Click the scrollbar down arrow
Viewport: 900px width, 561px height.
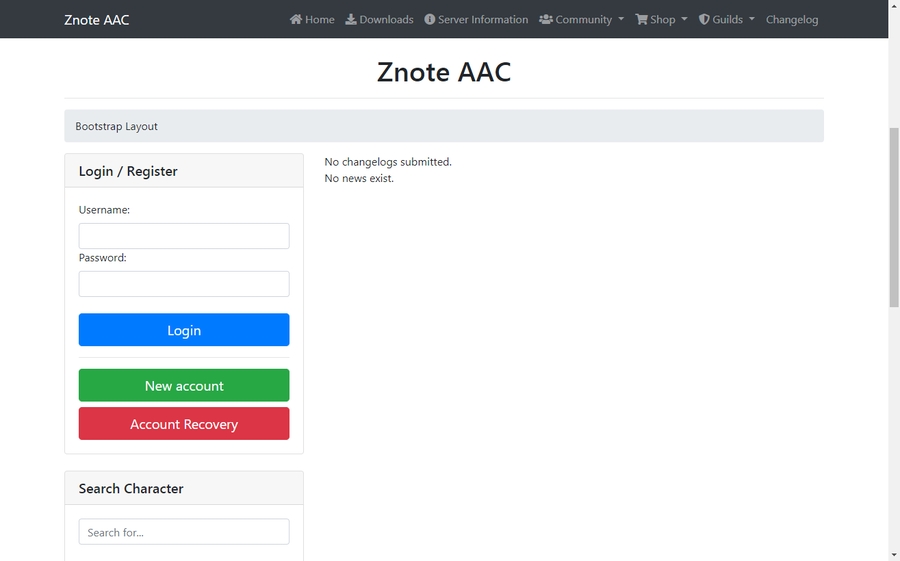pos(893,553)
